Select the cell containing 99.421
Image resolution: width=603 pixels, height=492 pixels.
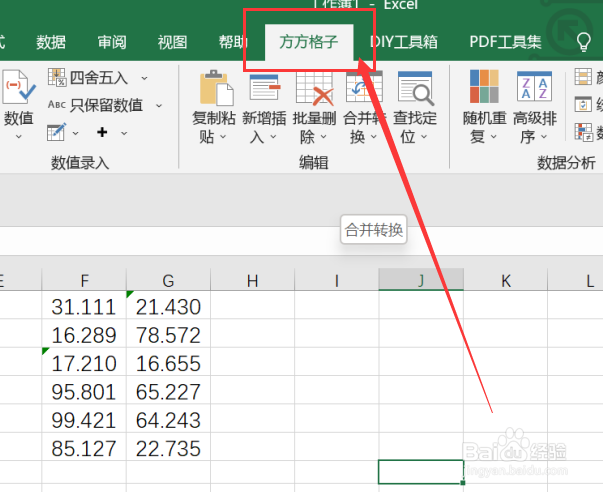click(x=84, y=419)
